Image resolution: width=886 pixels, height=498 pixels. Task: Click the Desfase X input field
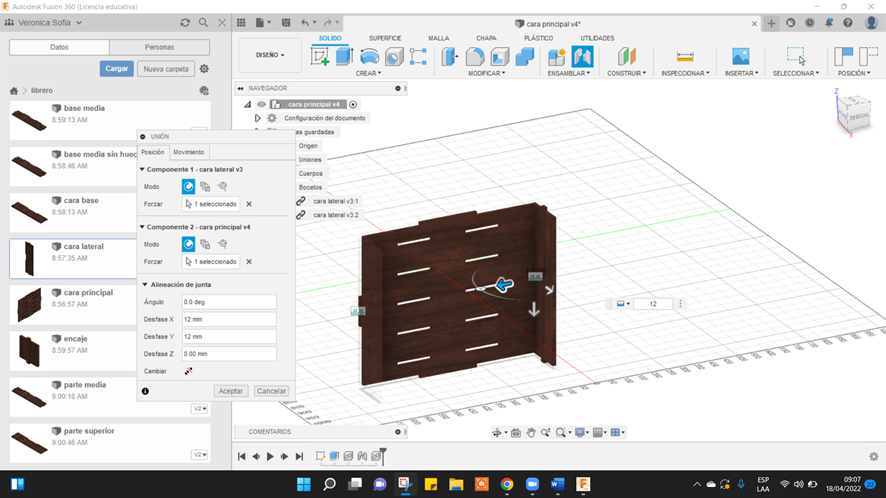(229, 319)
